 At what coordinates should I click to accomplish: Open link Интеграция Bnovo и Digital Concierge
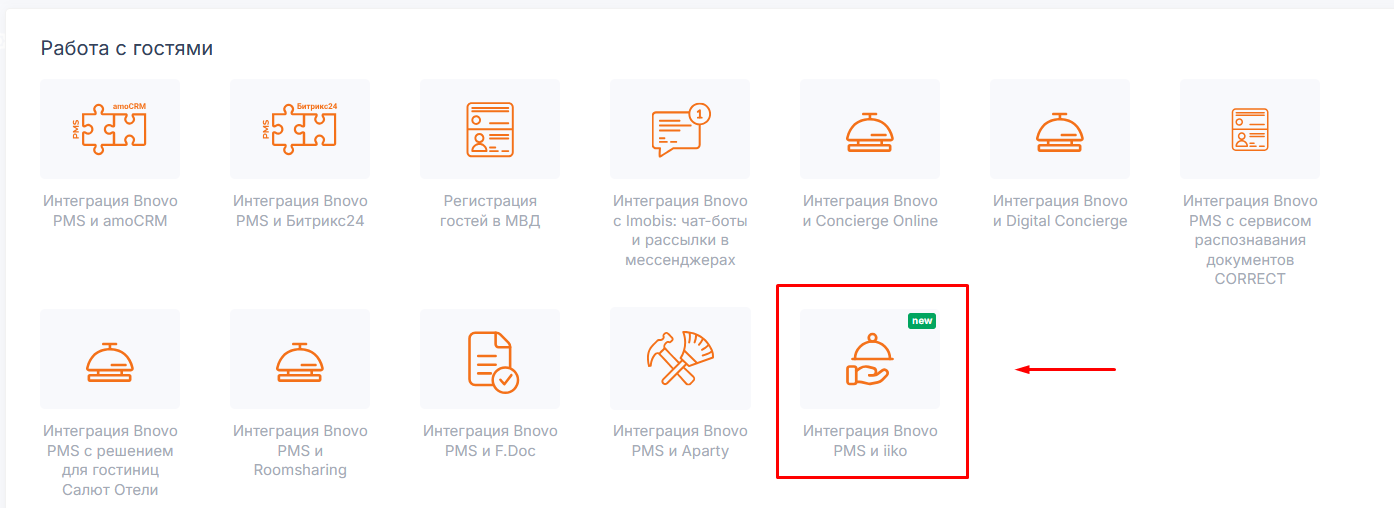tap(1060, 211)
